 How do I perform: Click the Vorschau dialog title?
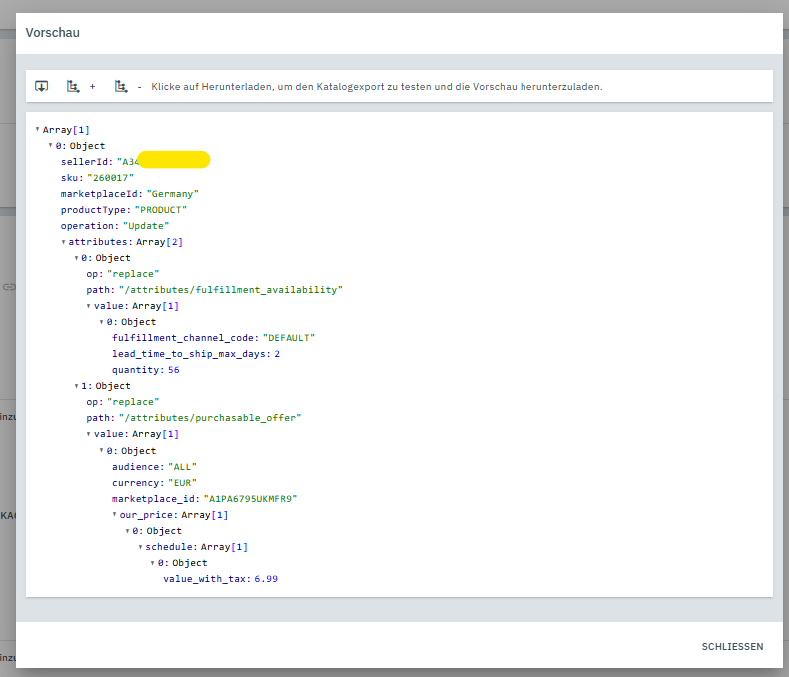click(53, 33)
